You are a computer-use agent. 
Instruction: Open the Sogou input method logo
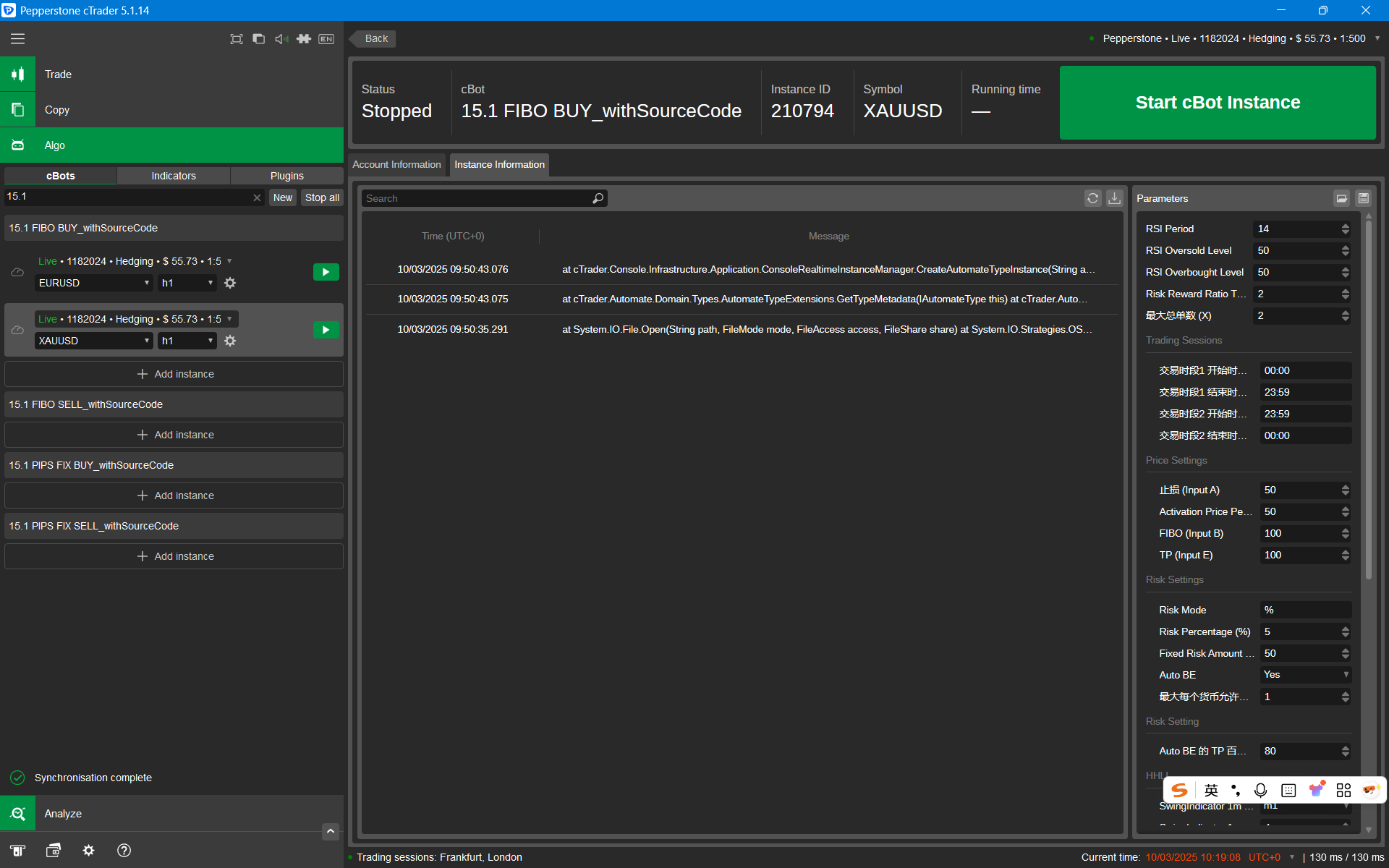(x=1180, y=790)
